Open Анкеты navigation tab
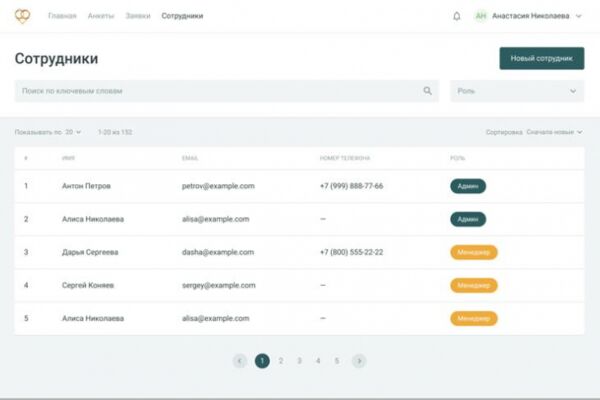Image resolution: width=600 pixels, height=400 pixels. 101,16
